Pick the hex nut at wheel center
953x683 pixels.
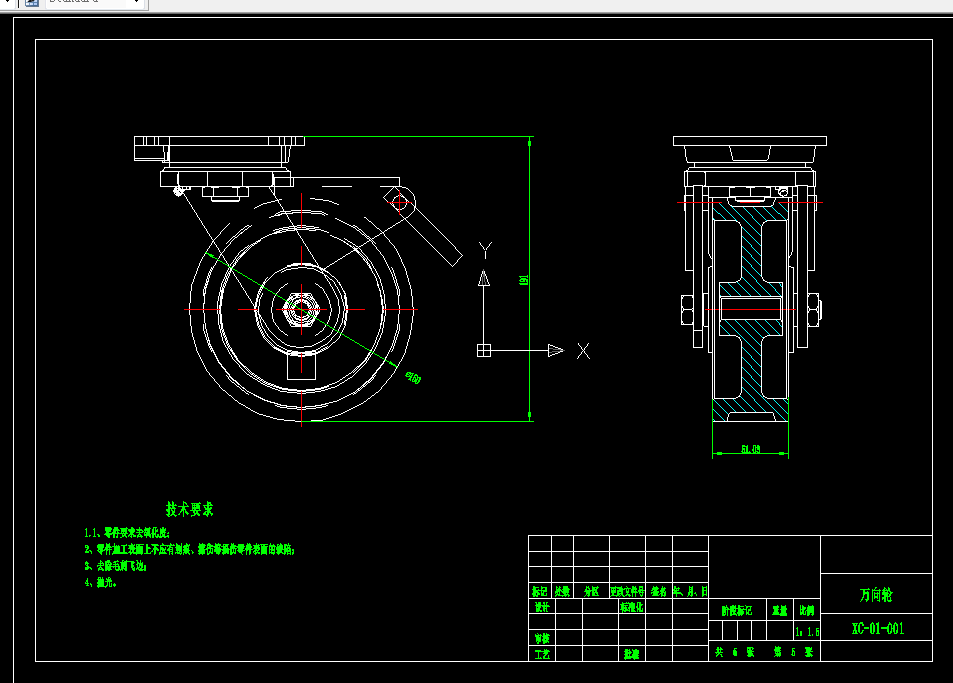[301, 309]
